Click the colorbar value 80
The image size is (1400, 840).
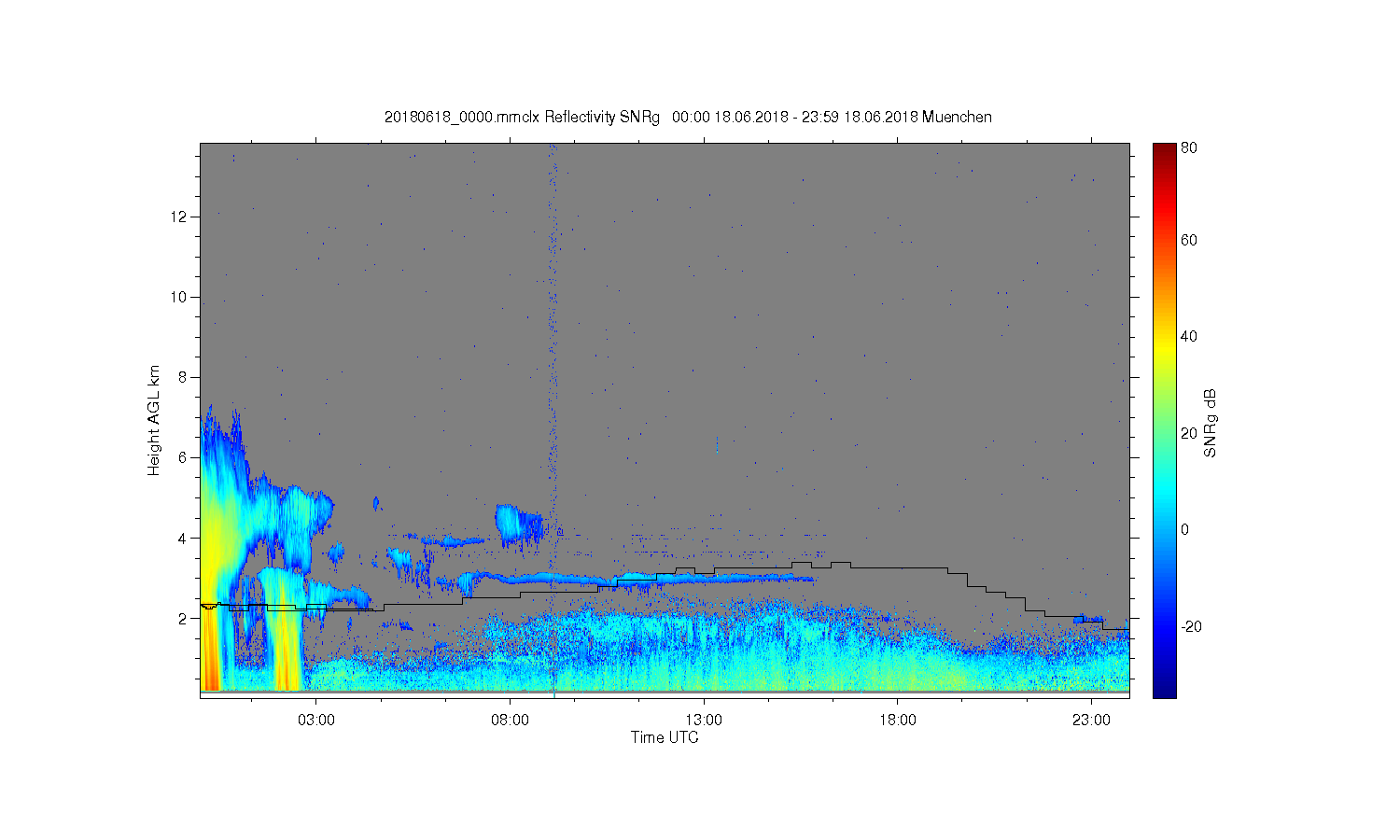1189,147
